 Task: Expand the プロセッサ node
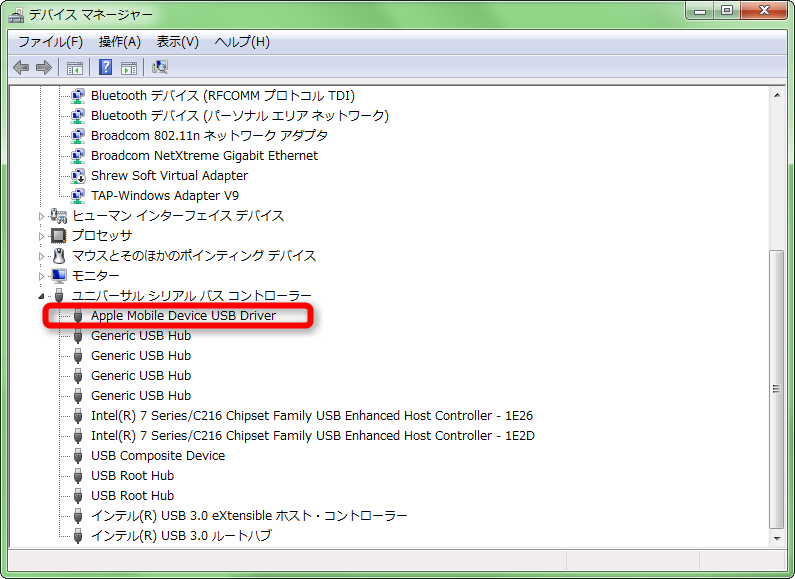click(41, 236)
